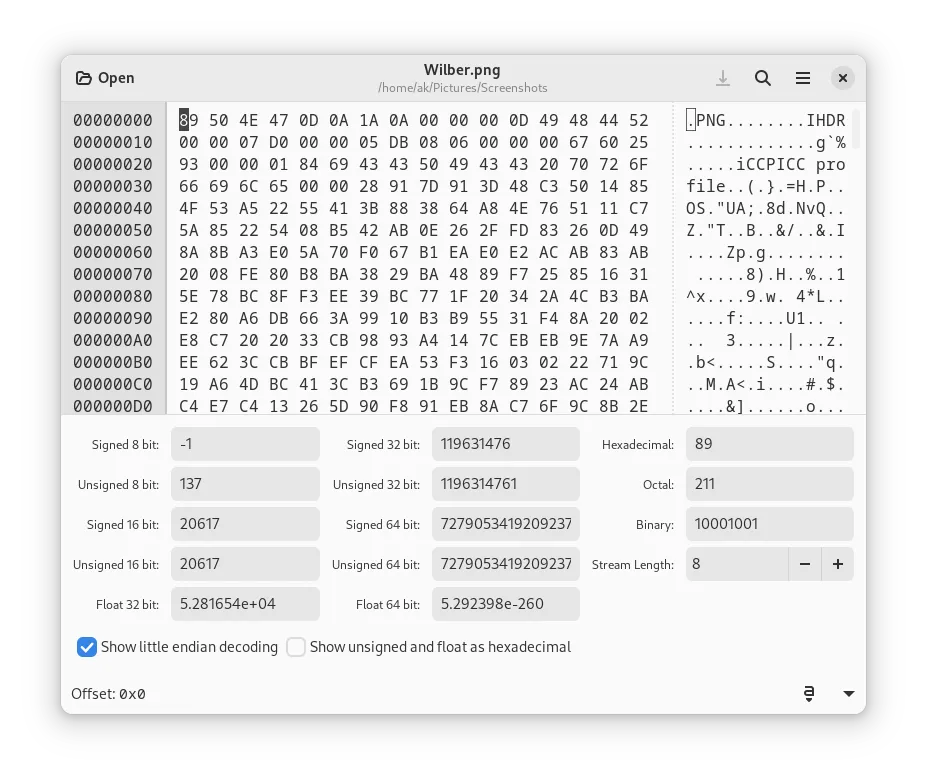Click the Binary value field
Viewport: 927px width, 781px height.
[769, 524]
